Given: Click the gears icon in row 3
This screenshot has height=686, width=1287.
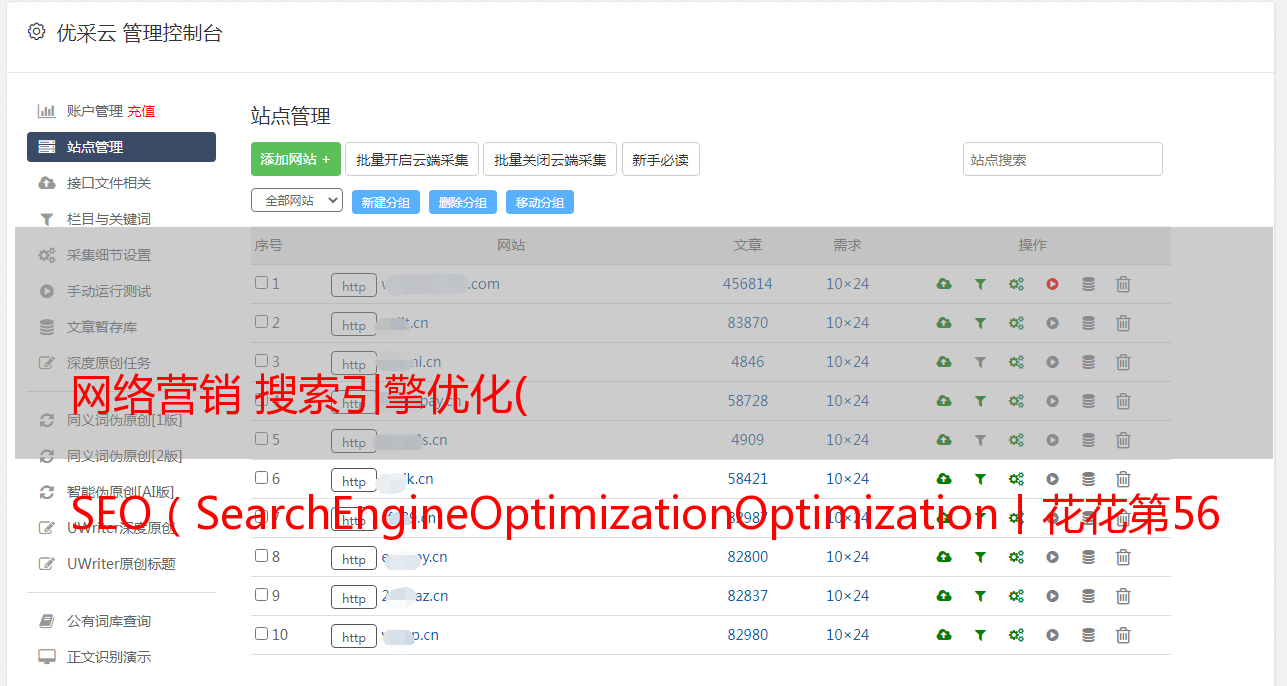Looking at the screenshot, I should [x=1016, y=362].
